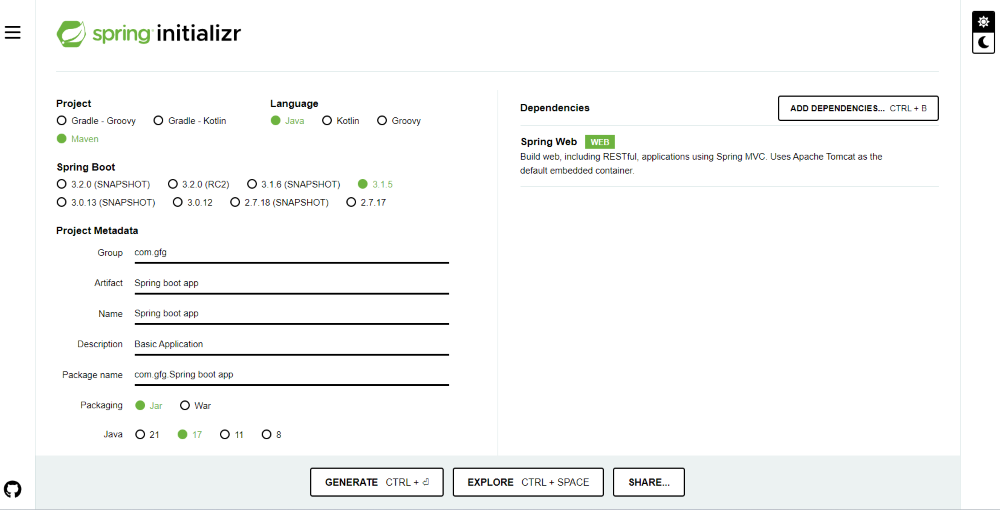Select Spring Boot 3.2.0 (RC2)

tap(198, 184)
